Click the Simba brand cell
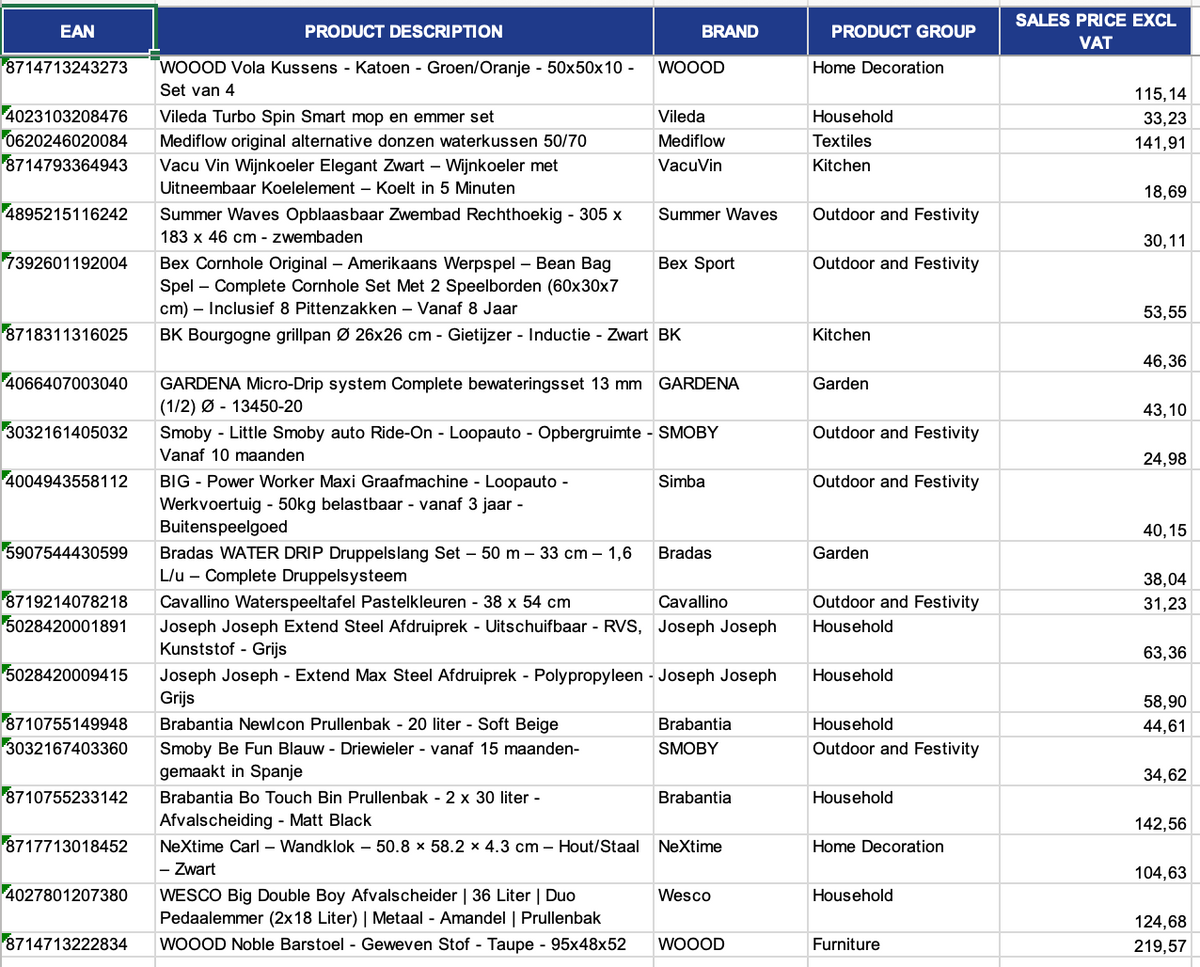This screenshot has width=1200, height=967. click(730, 505)
